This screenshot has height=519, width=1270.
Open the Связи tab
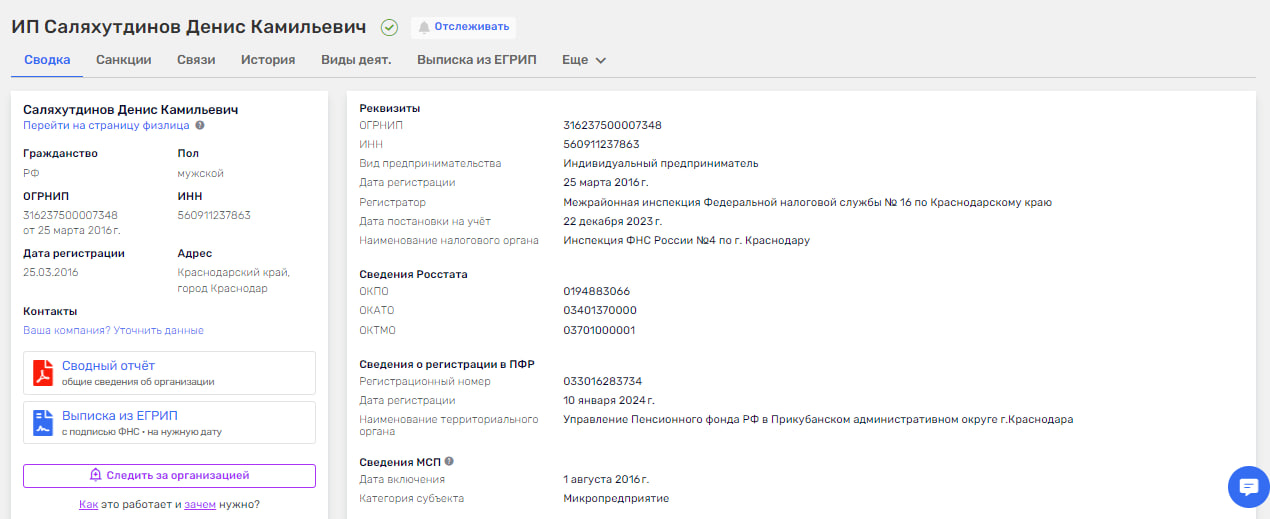[196, 60]
